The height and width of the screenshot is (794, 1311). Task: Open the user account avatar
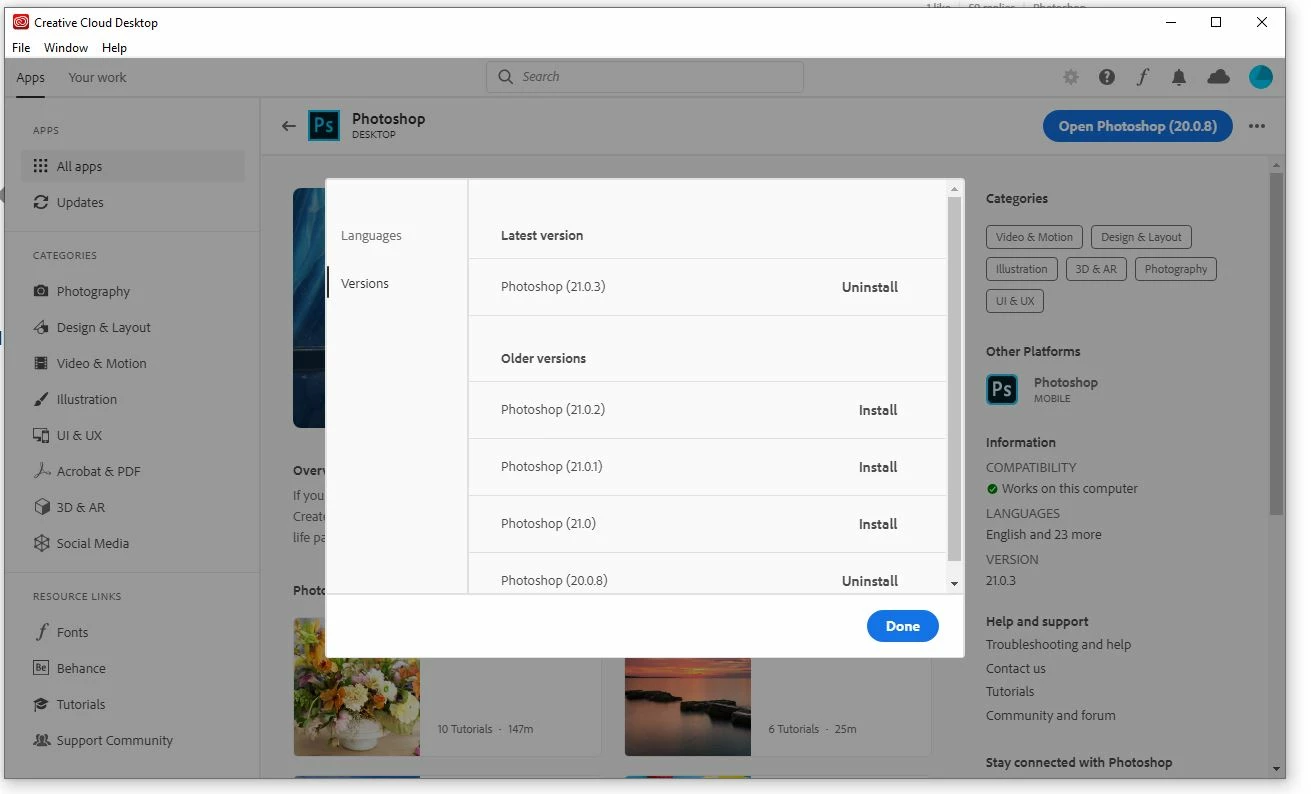[1261, 77]
